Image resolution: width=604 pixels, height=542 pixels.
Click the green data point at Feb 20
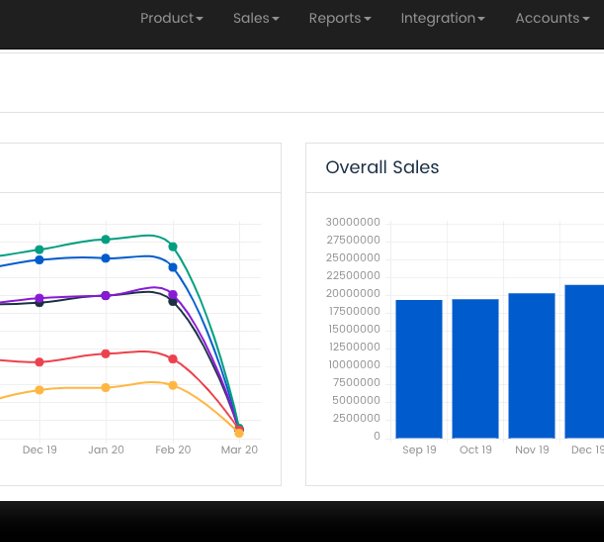point(173,246)
